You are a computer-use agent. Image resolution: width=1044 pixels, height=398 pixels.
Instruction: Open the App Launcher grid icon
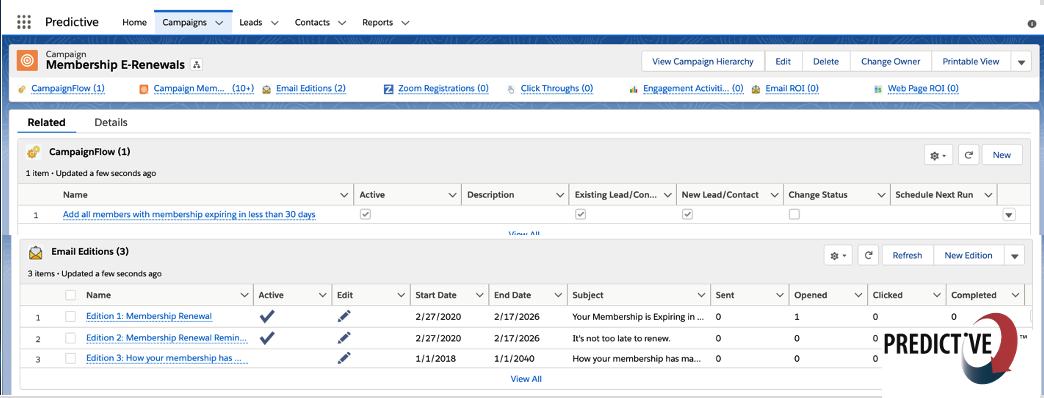(24, 22)
